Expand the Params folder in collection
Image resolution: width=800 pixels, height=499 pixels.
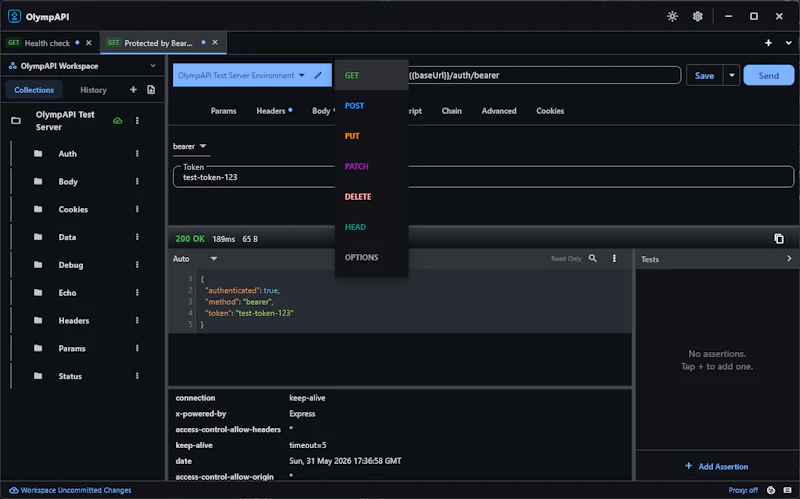(x=72, y=348)
